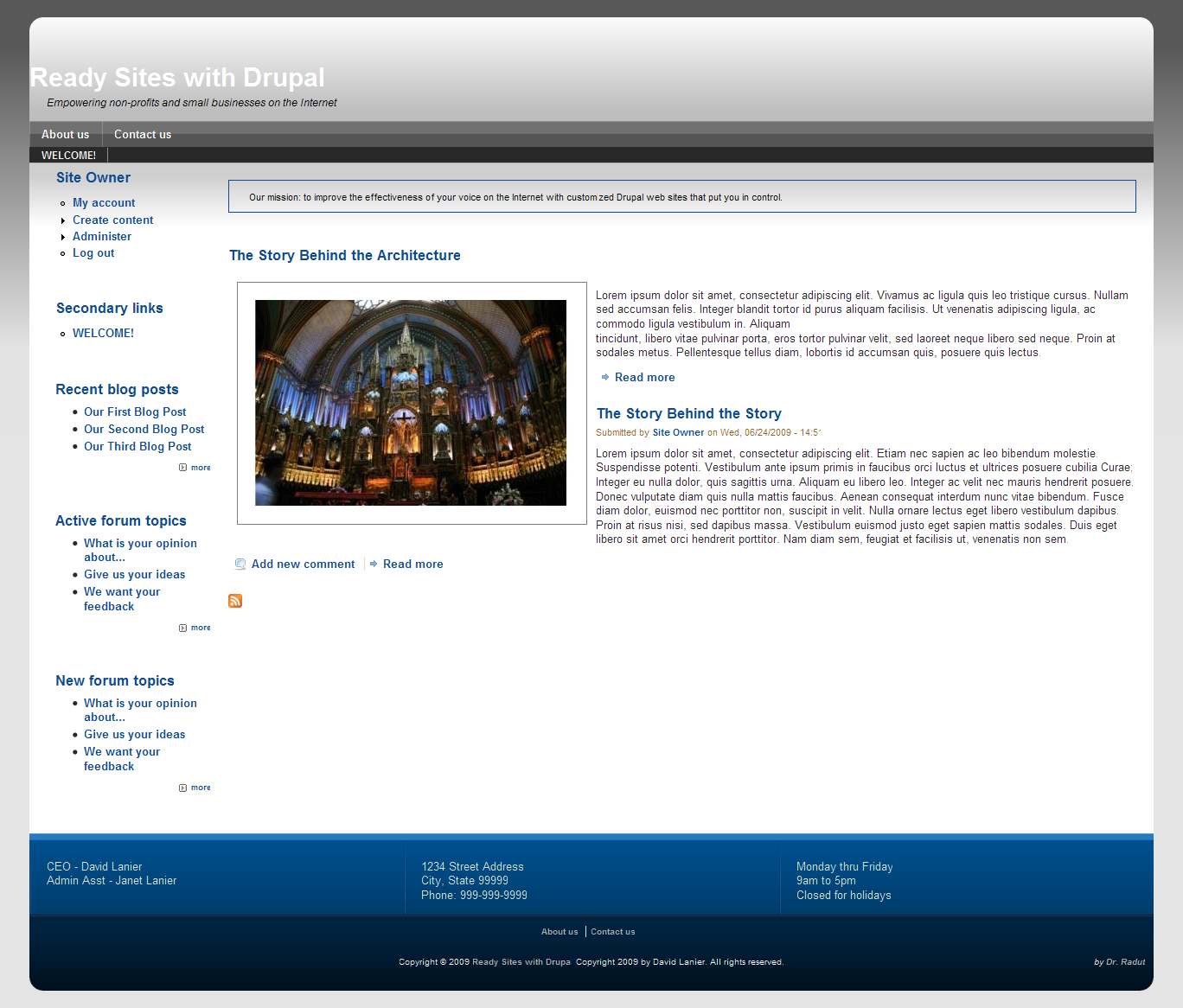Click the Log out link
This screenshot has height=1008, width=1183.
[93, 253]
